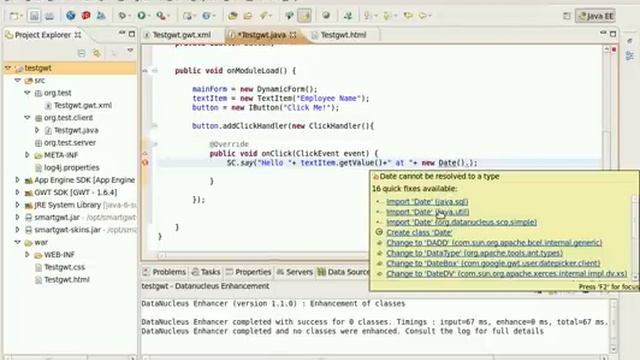
Task: Click the New file toolbar icon
Action: point(15,16)
